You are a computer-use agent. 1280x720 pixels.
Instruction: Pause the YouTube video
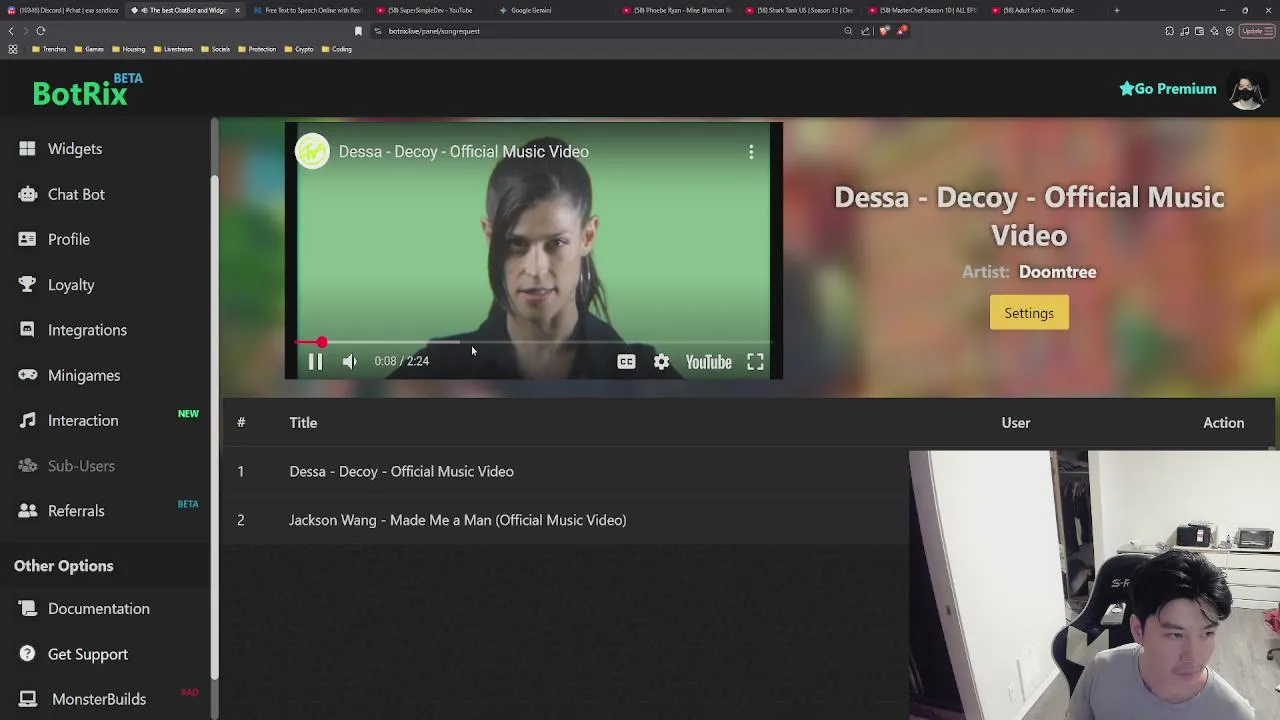pyautogui.click(x=315, y=362)
